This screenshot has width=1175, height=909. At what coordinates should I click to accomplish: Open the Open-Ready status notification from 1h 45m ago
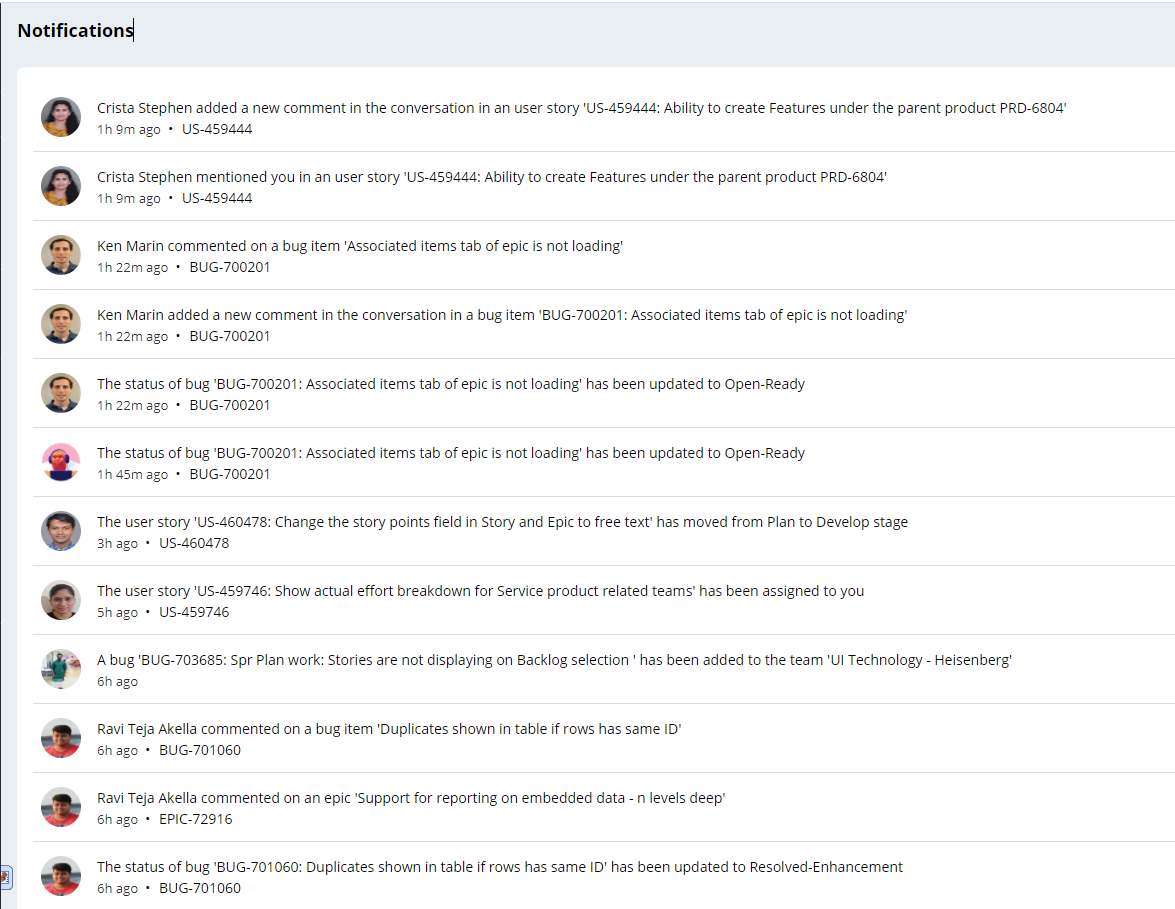pyautogui.click(x=450, y=453)
